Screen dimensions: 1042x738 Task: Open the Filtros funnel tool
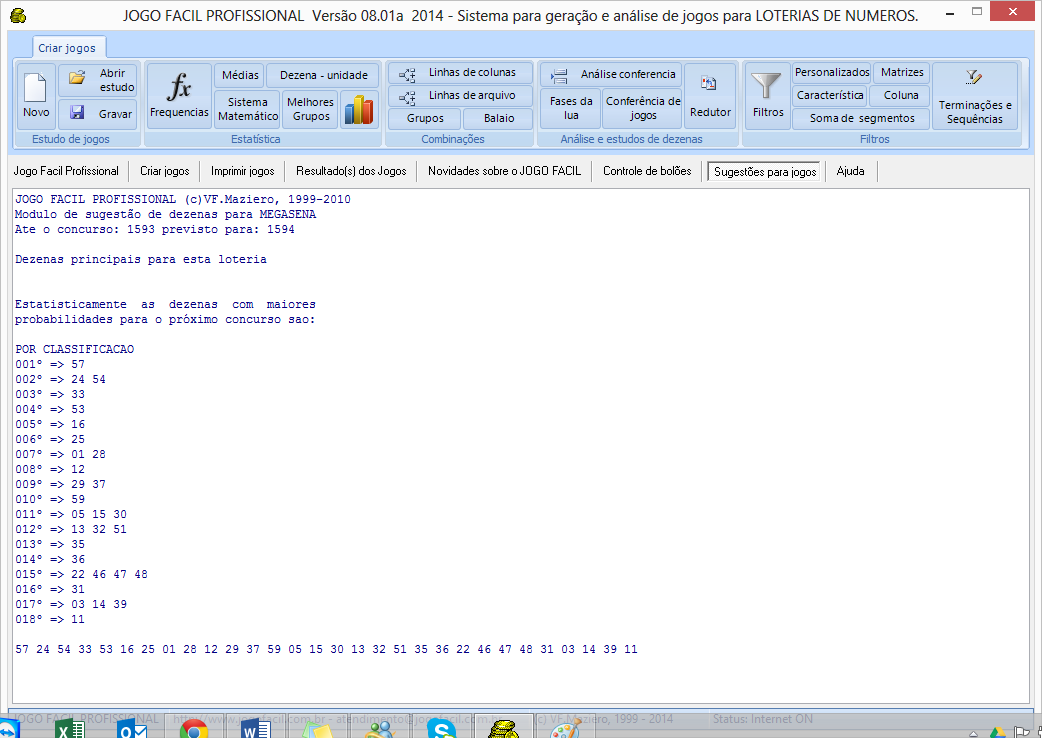click(x=768, y=96)
